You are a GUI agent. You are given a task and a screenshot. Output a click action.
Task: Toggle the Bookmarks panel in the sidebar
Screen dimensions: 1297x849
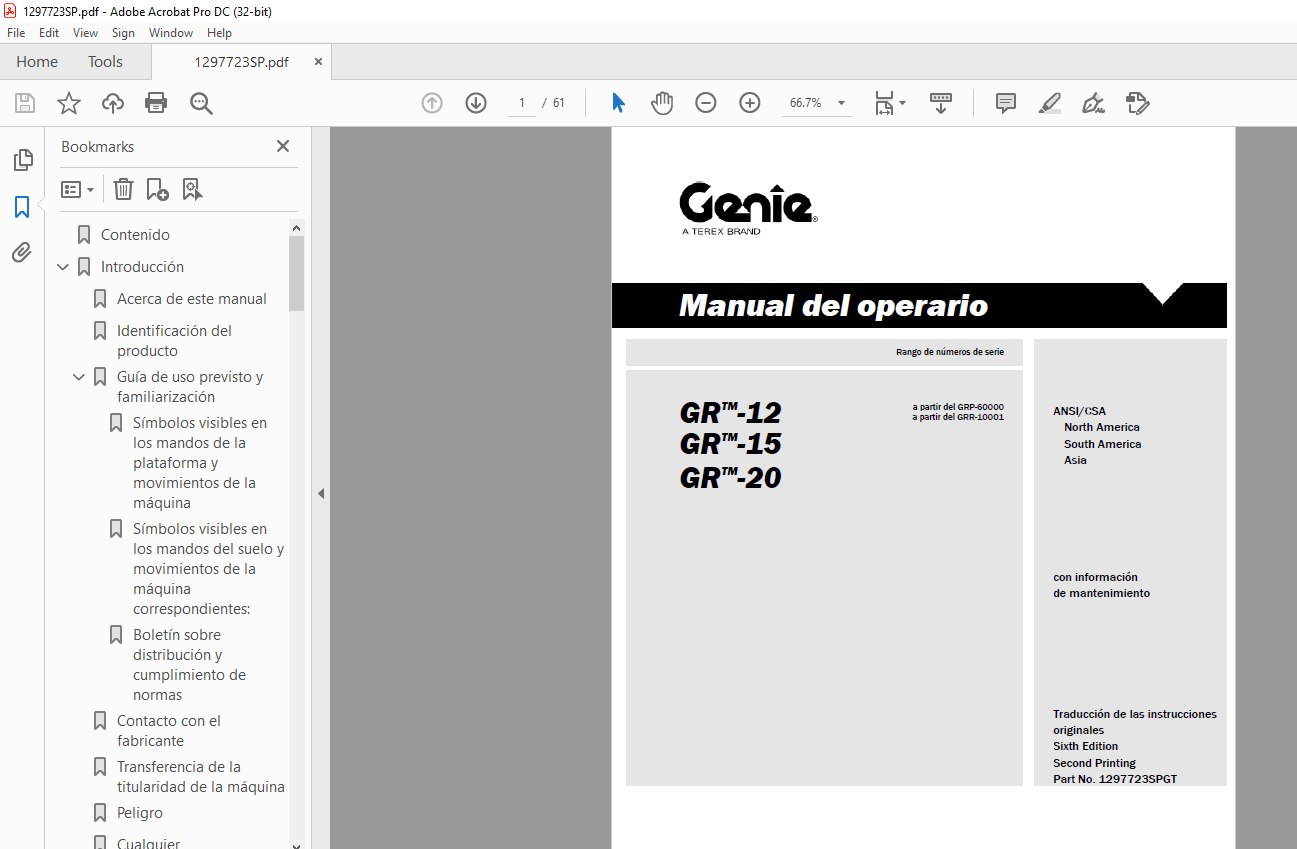tap(22, 207)
